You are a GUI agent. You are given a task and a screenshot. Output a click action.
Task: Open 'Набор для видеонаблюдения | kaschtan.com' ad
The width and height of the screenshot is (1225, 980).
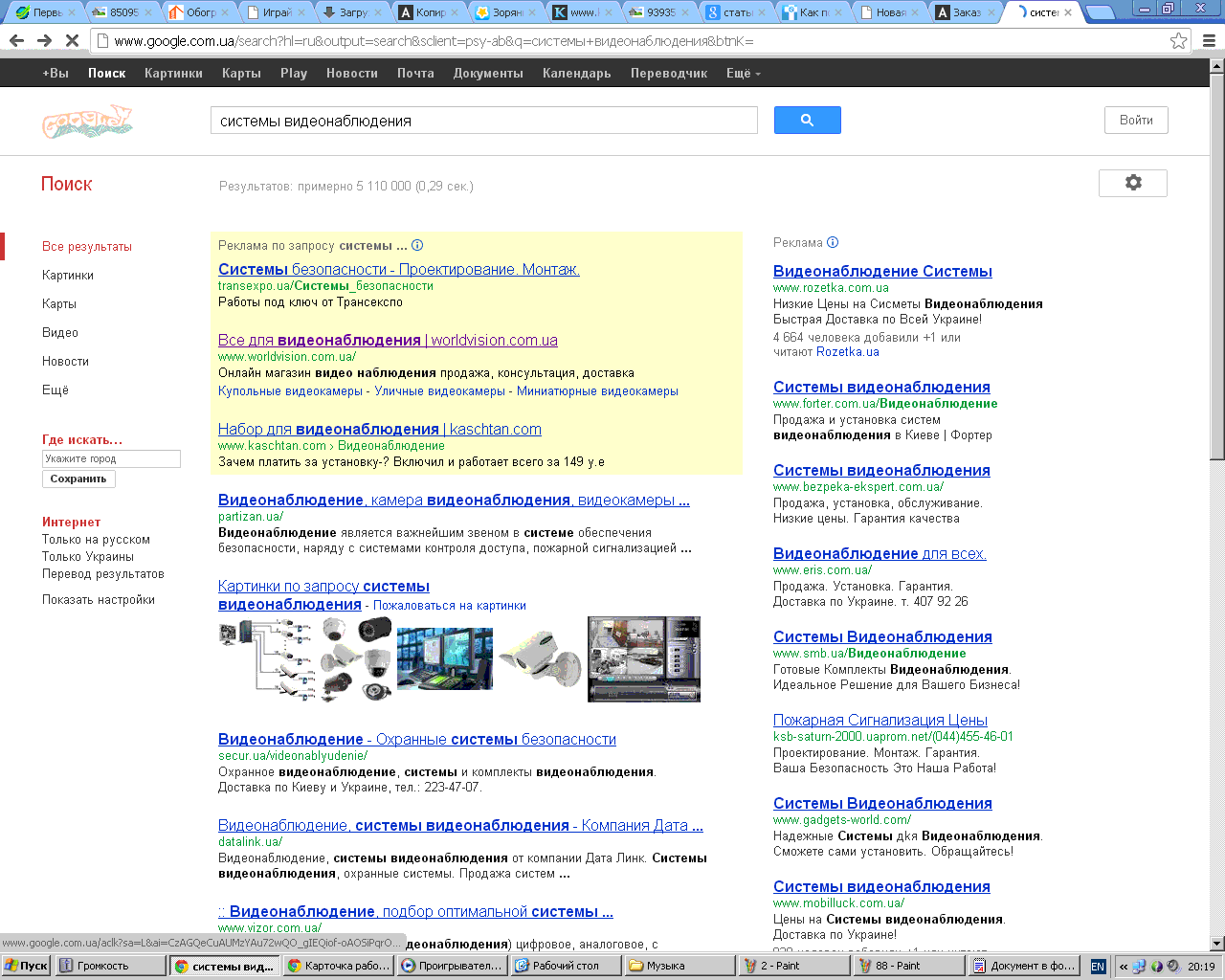pos(380,429)
